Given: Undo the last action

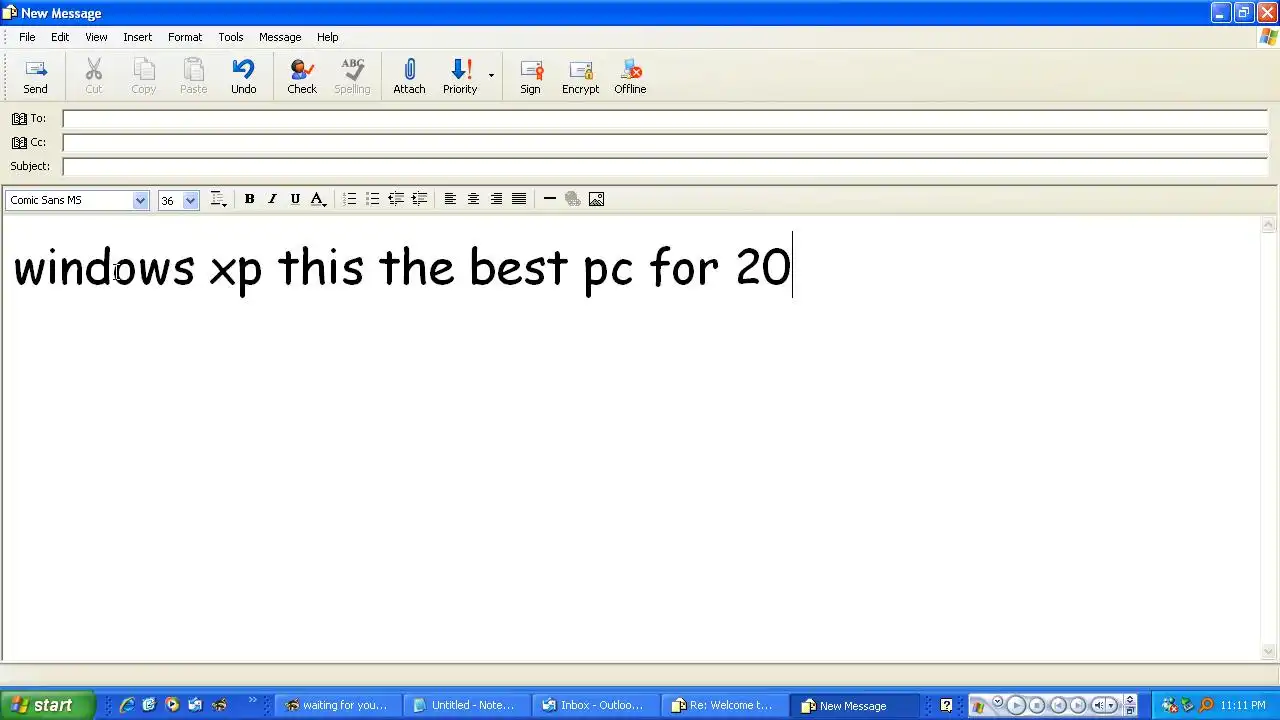Looking at the screenshot, I should click(x=243, y=77).
